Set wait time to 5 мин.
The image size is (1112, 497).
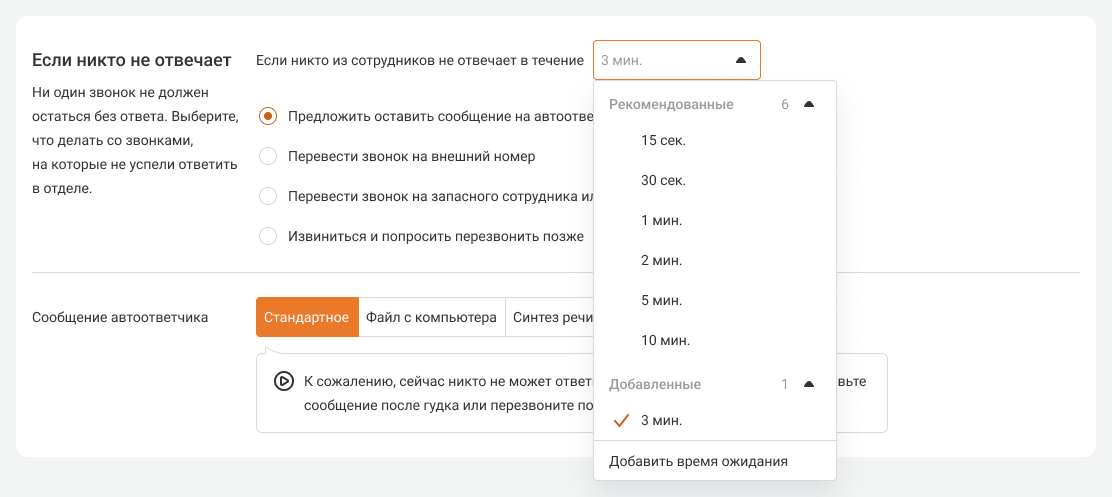coord(661,300)
